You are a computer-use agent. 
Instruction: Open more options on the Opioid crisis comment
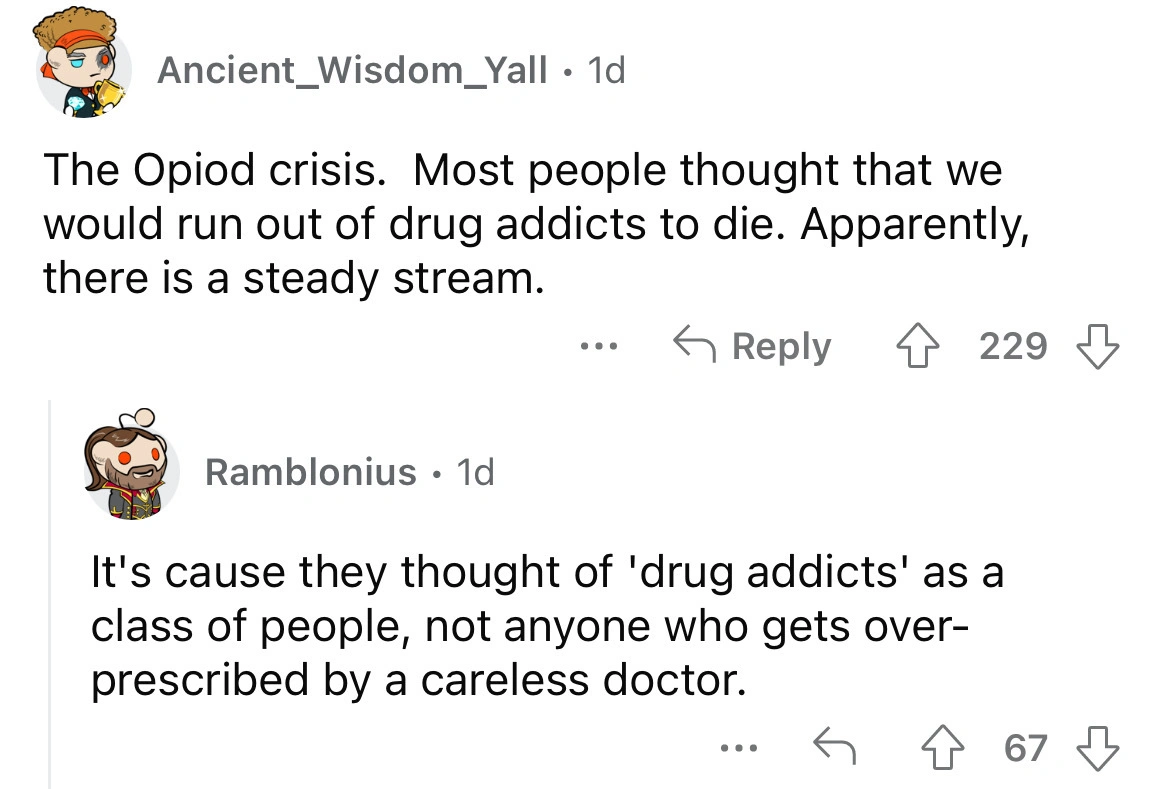[x=599, y=346]
